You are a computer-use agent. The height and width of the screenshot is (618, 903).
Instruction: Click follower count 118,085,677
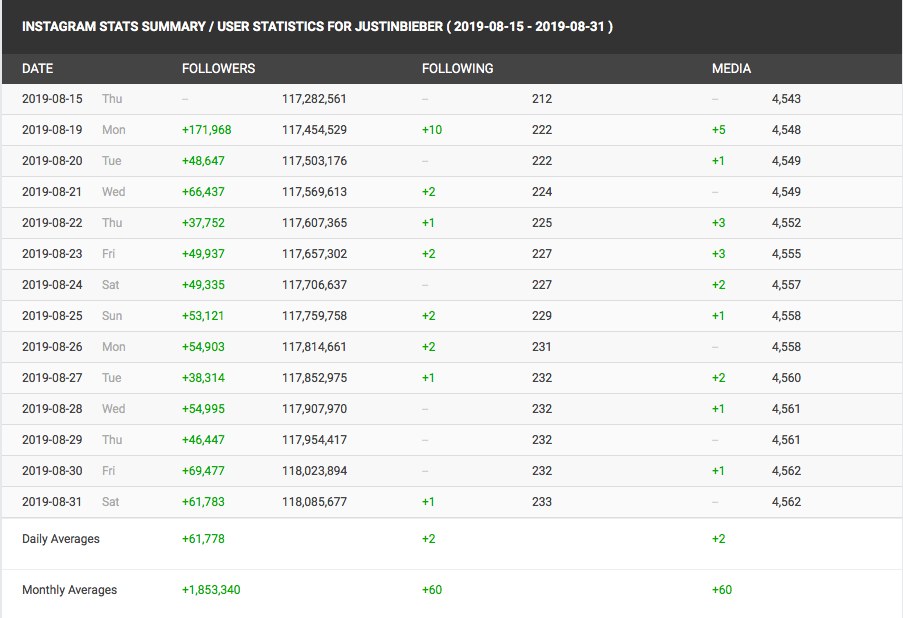[314, 503]
